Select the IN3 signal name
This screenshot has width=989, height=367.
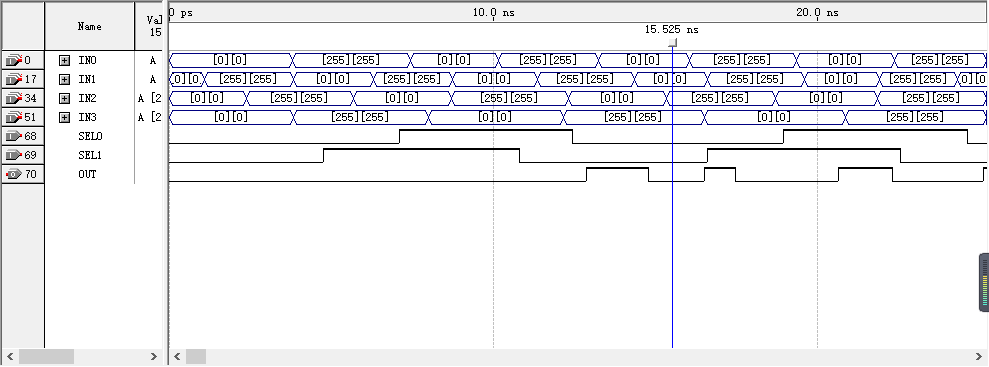point(87,117)
